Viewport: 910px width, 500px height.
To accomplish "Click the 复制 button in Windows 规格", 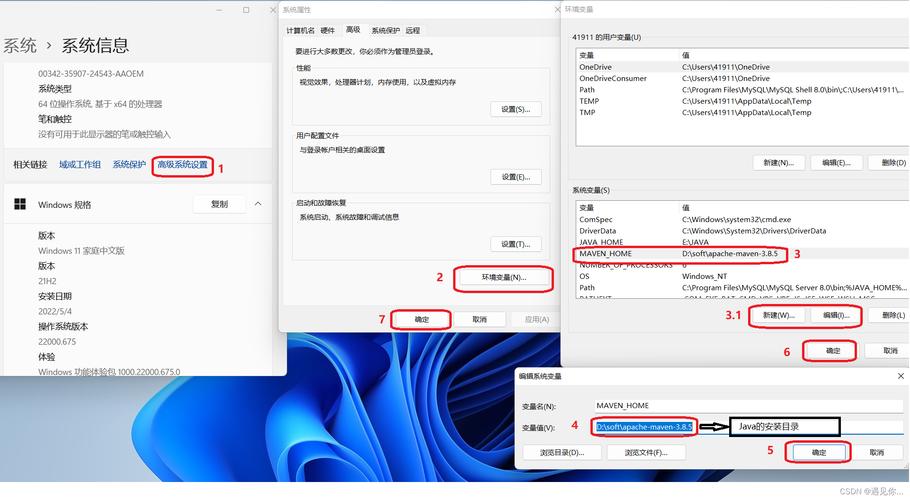I will pyautogui.click(x=219, y=204).
